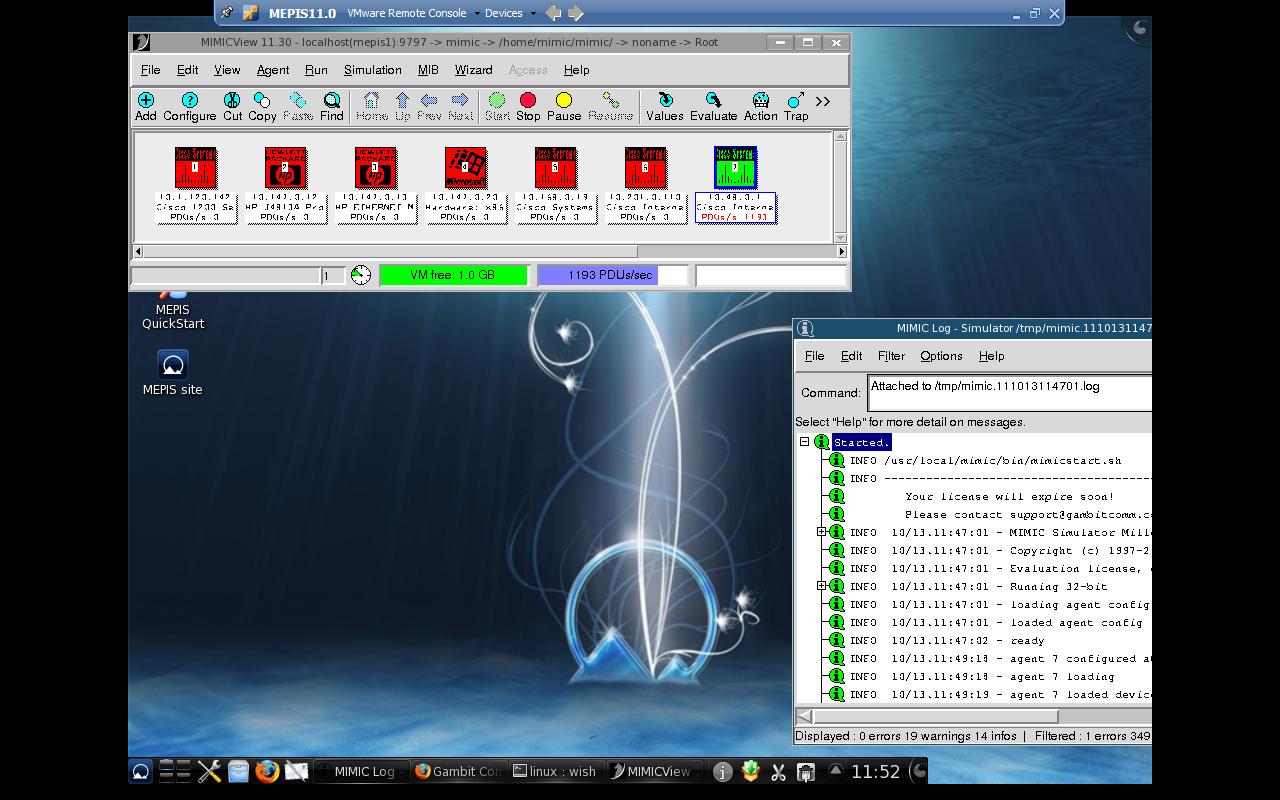
Task: Select agent 5 Cisco Systems icon
Action: [556, 167]
